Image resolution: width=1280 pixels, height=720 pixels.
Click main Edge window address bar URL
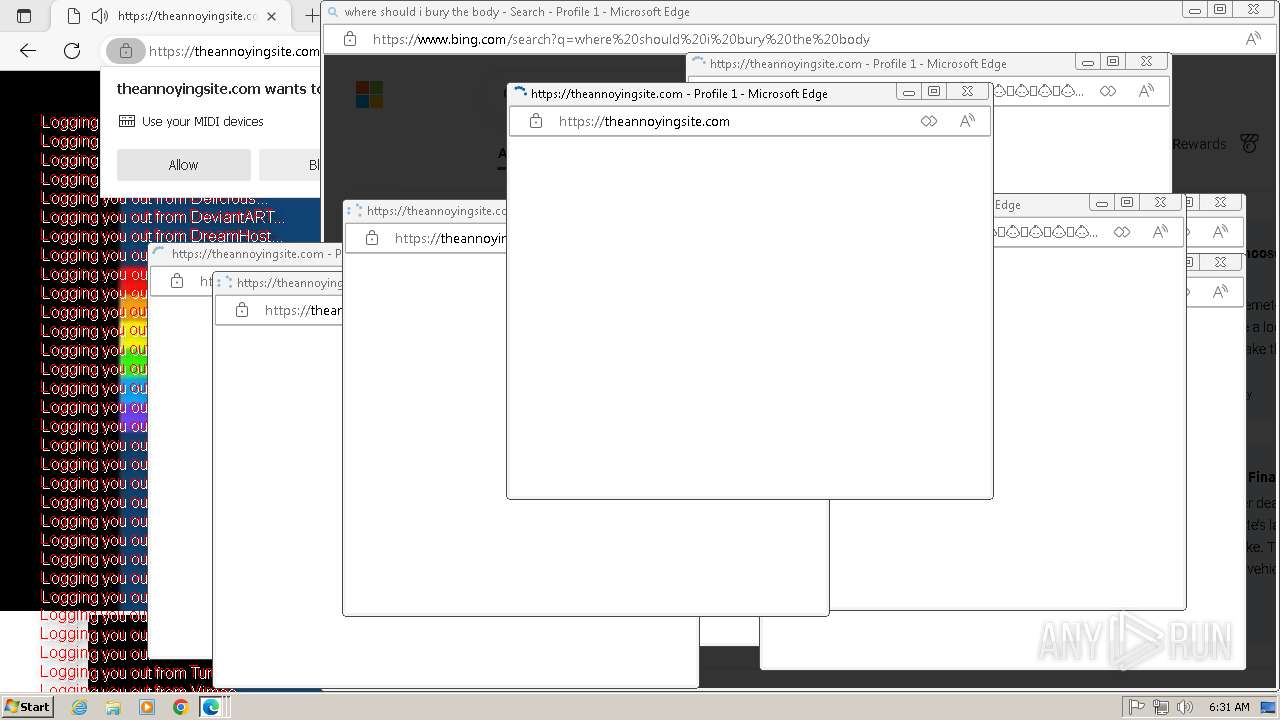(233, 51)
